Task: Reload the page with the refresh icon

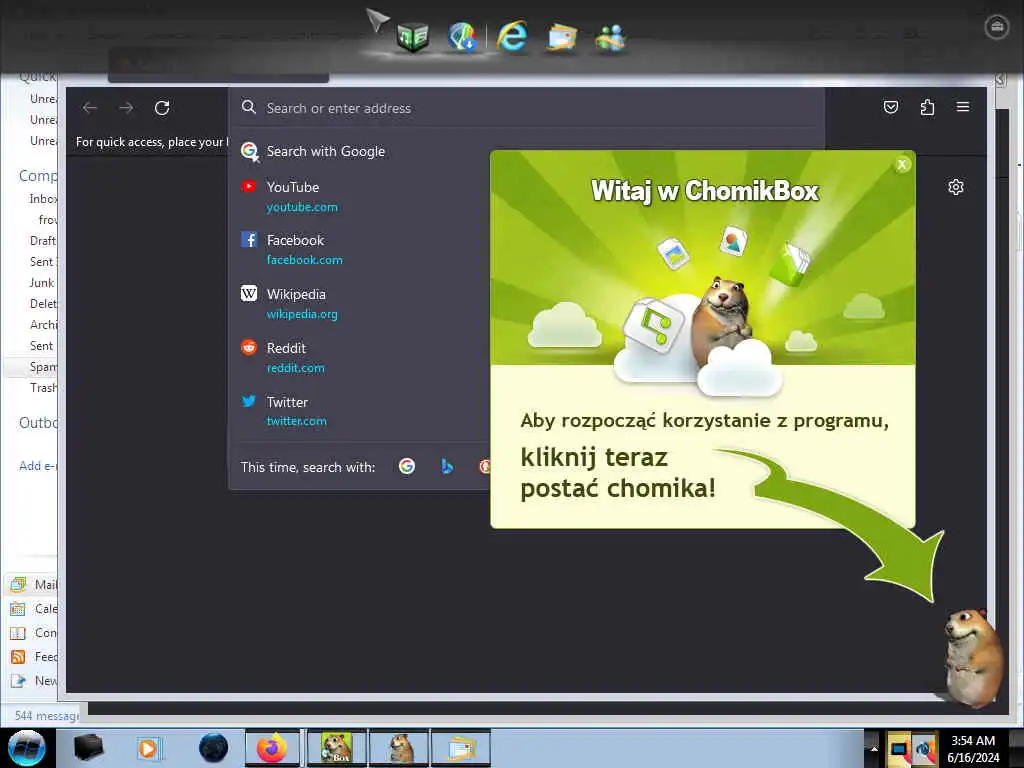Action: coord(162,108)
